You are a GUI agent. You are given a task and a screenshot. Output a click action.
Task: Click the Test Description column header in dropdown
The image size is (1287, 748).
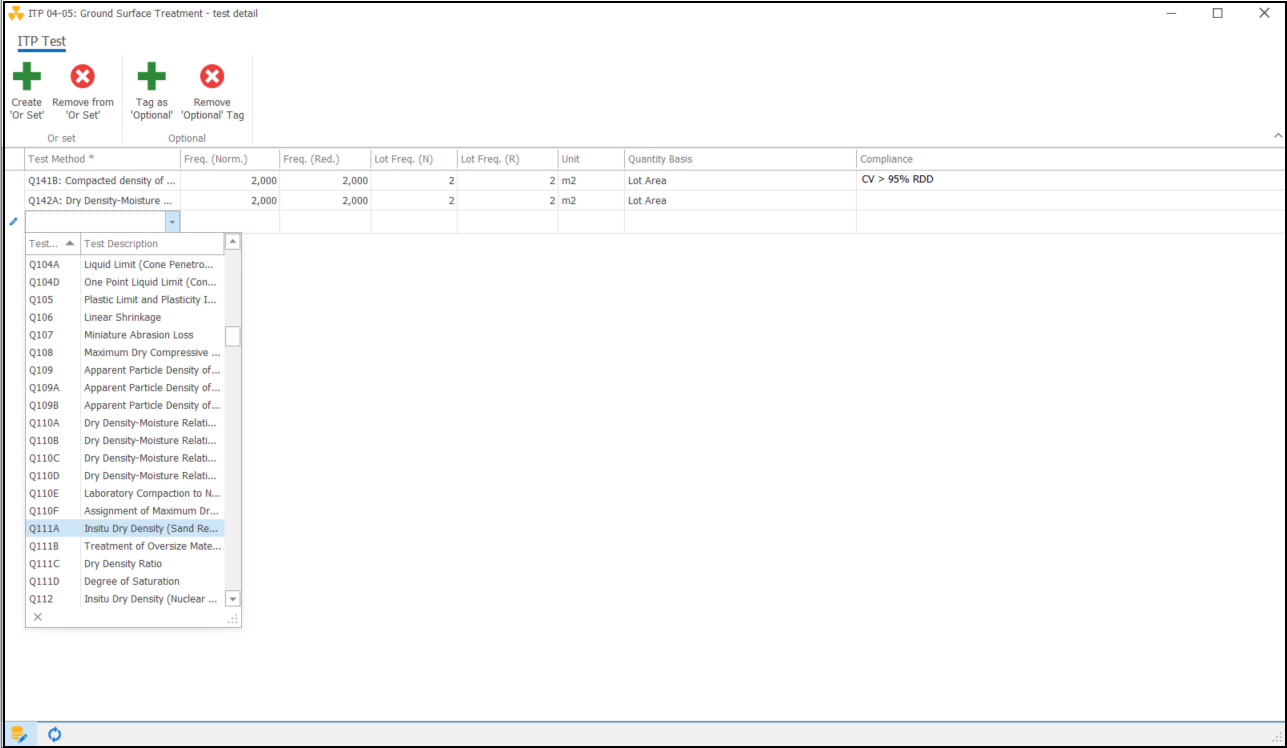153,243
